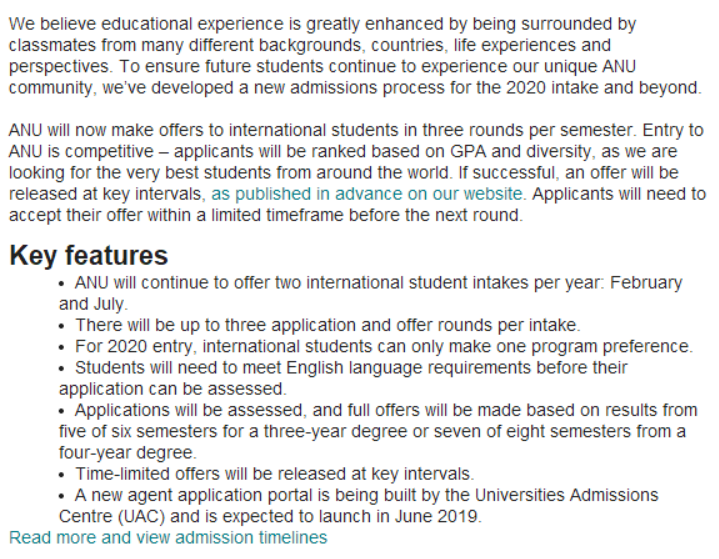Screen dimensions: 719x559
Task: Click 'Read more and view admission timelines' link
Action: 168,537
